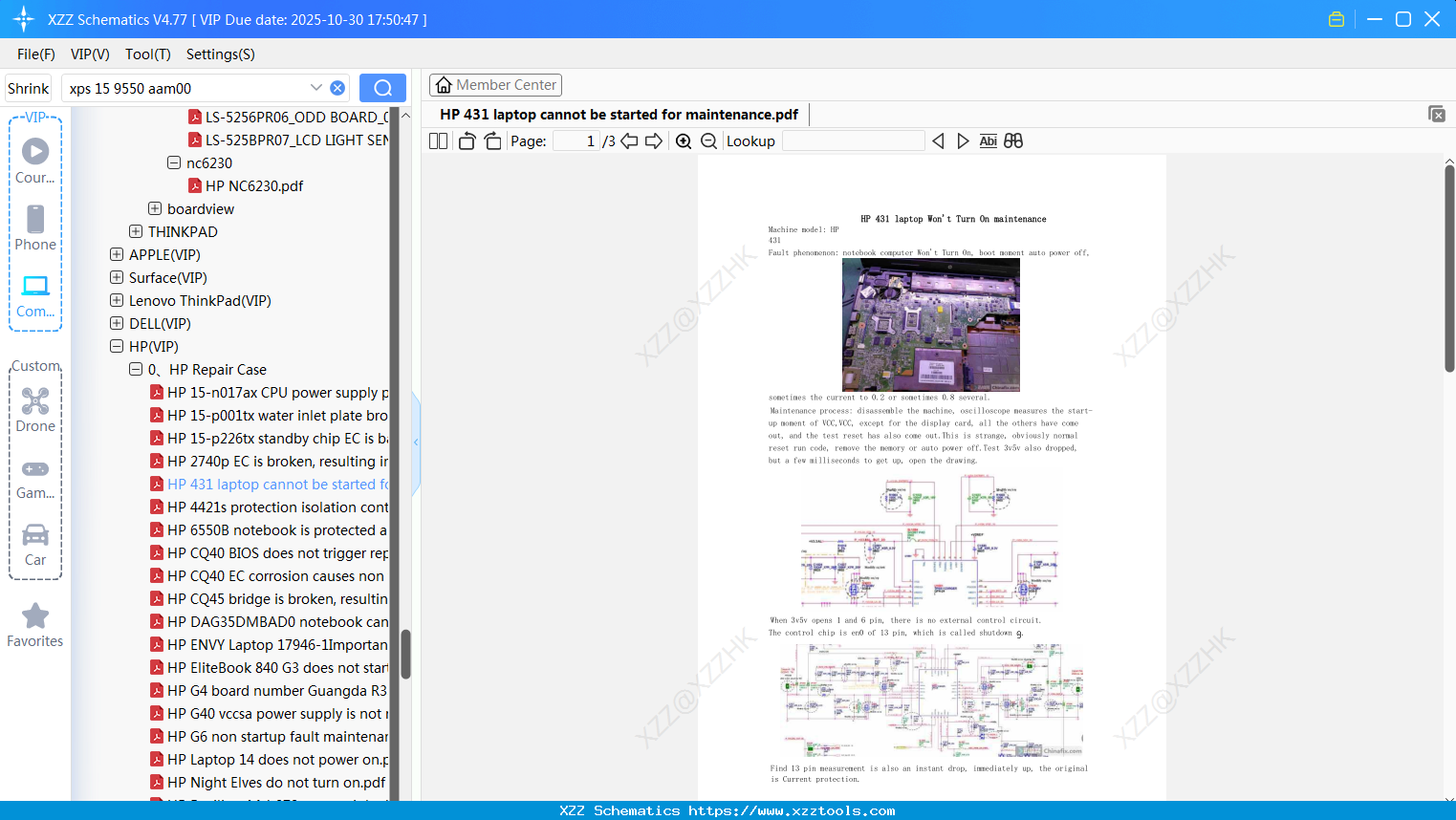Rotate the page clockwise

(x=492, y=141)
